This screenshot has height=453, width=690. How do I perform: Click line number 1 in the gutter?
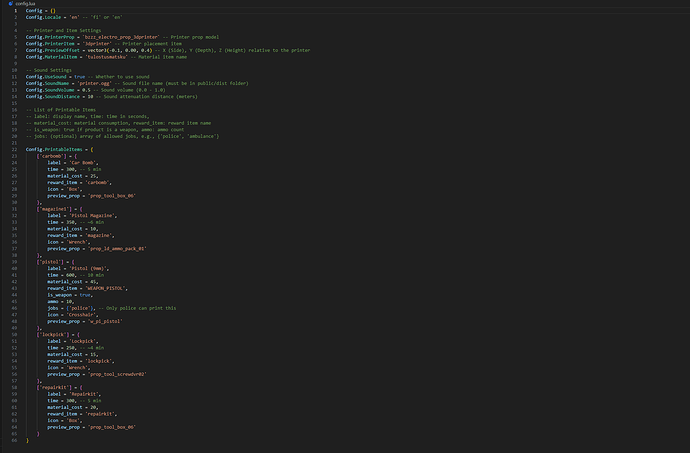tap(15, 11)
